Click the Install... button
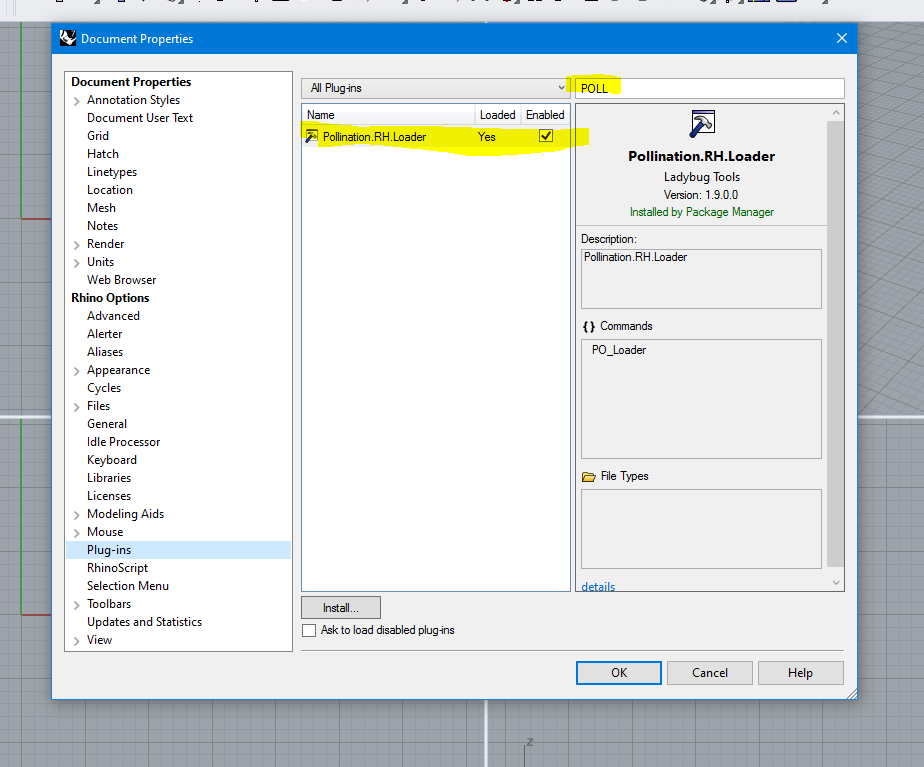Viewport: 924px width, 767px height. (341, 608)
